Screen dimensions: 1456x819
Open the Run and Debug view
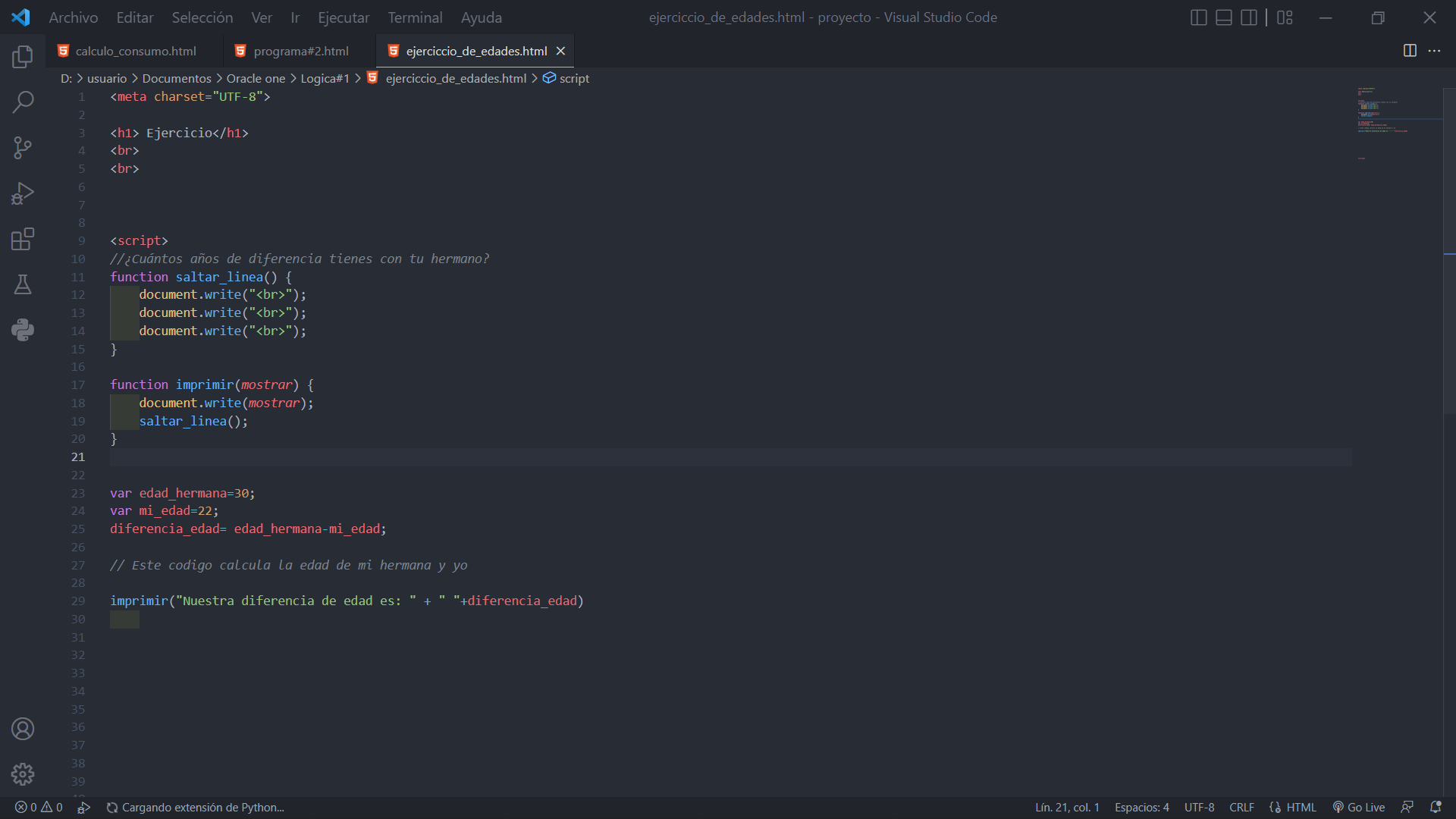(23, 193)
